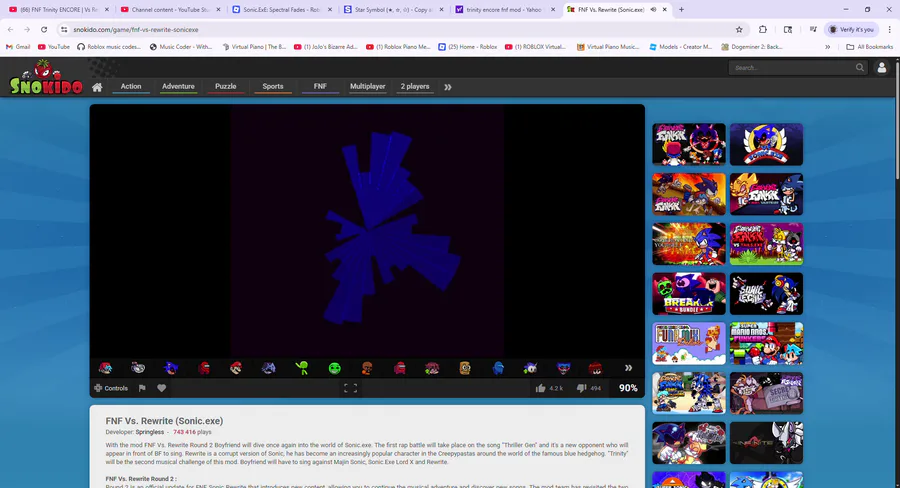This screenshot has width=900, height=488.
Task: Open the Sonic.exe emblem game thumbnail
Action: point(766,144)
